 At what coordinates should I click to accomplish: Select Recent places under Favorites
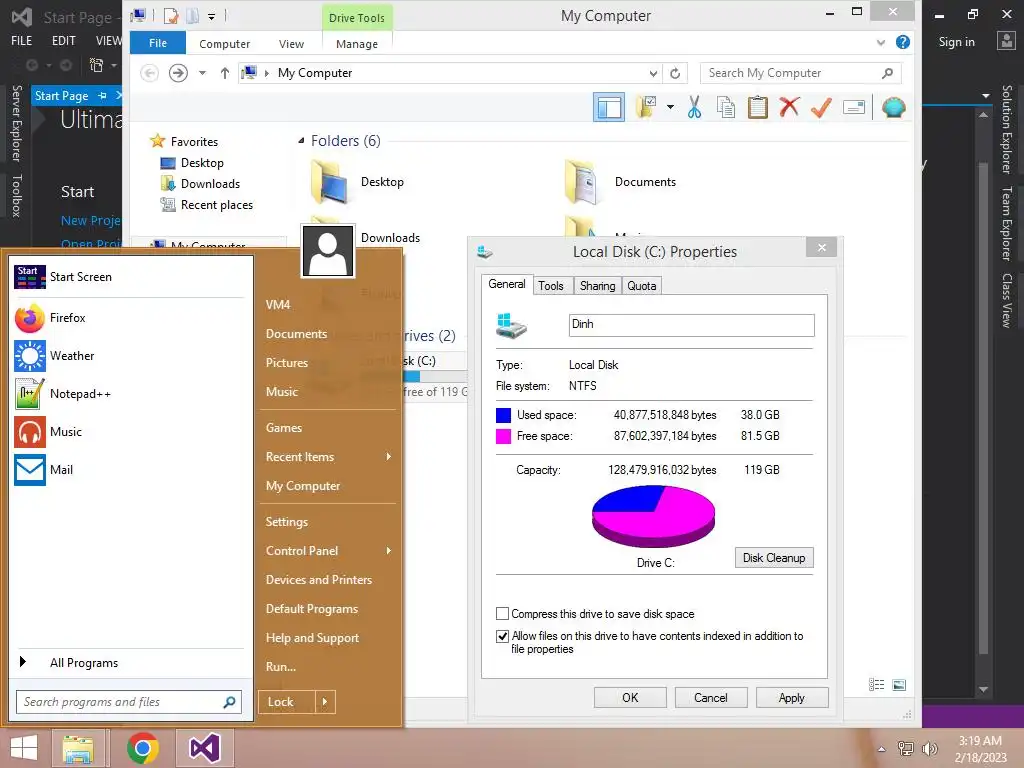tap(207, 205)
